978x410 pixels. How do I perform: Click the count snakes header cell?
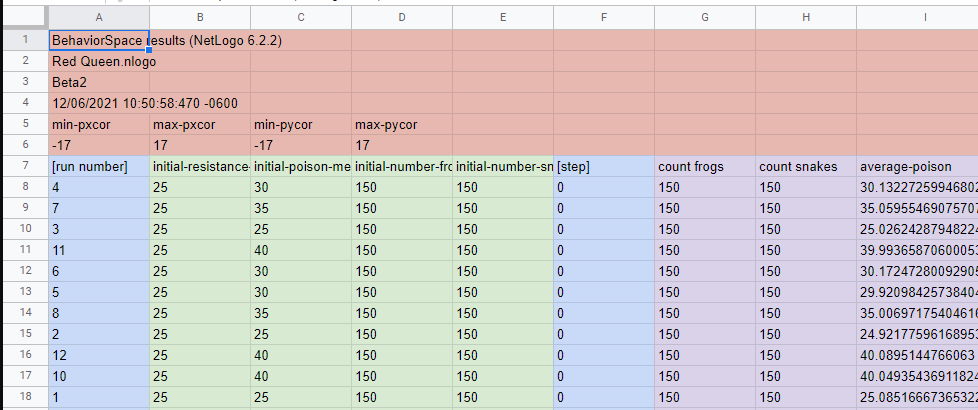point(805,166)
